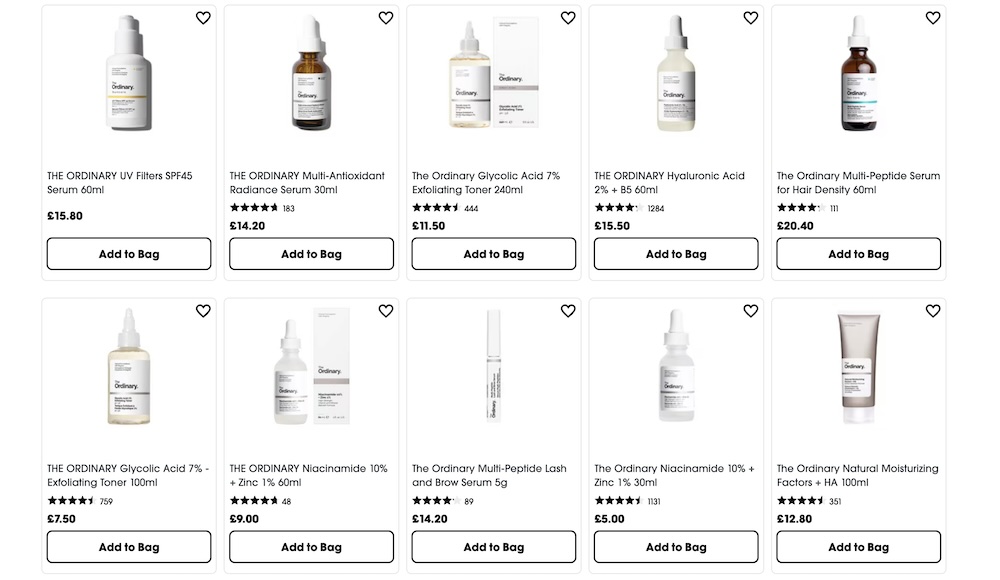This screenshot has width=1000, height=580.
Task: Open the Hyaluronic Acid 2% + B5 product page
Action: 668,182
